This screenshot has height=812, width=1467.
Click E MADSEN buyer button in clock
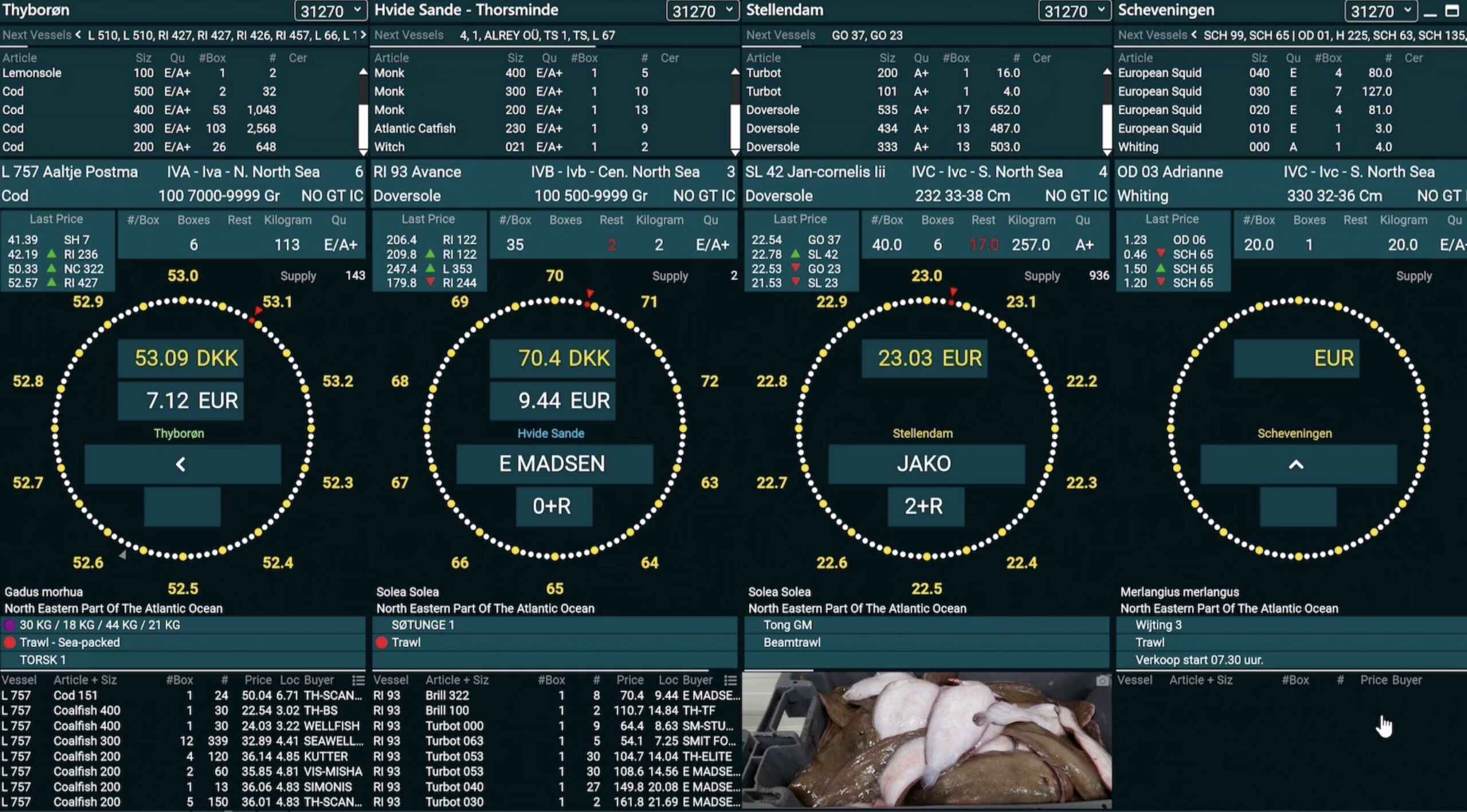[554, 464]
